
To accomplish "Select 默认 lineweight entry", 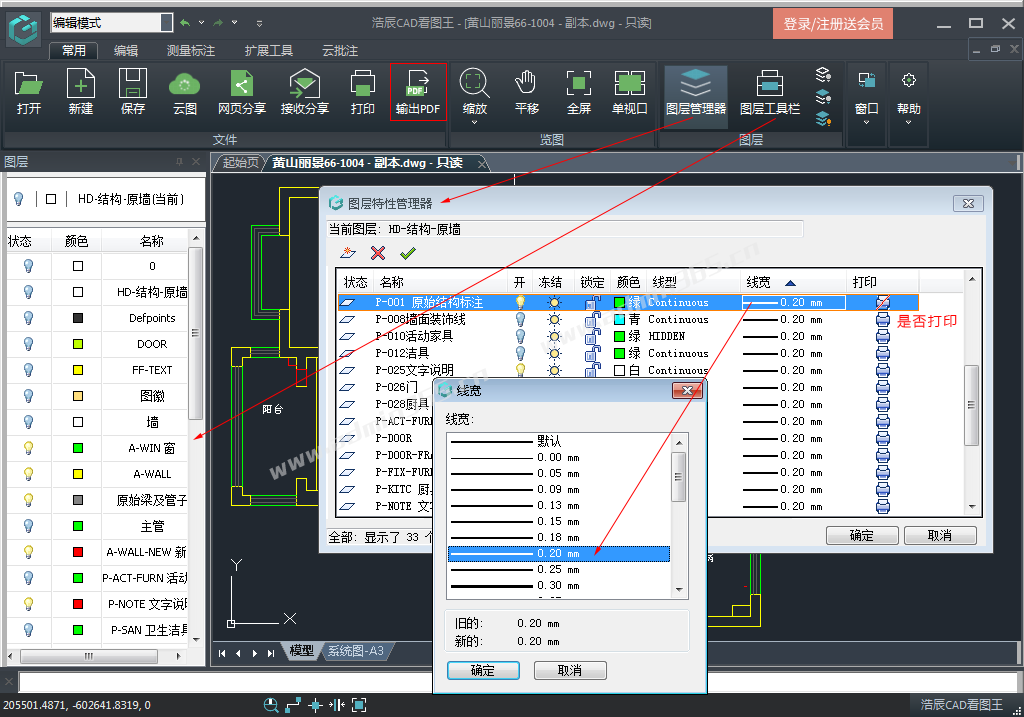I will click(x=558, y=441).
